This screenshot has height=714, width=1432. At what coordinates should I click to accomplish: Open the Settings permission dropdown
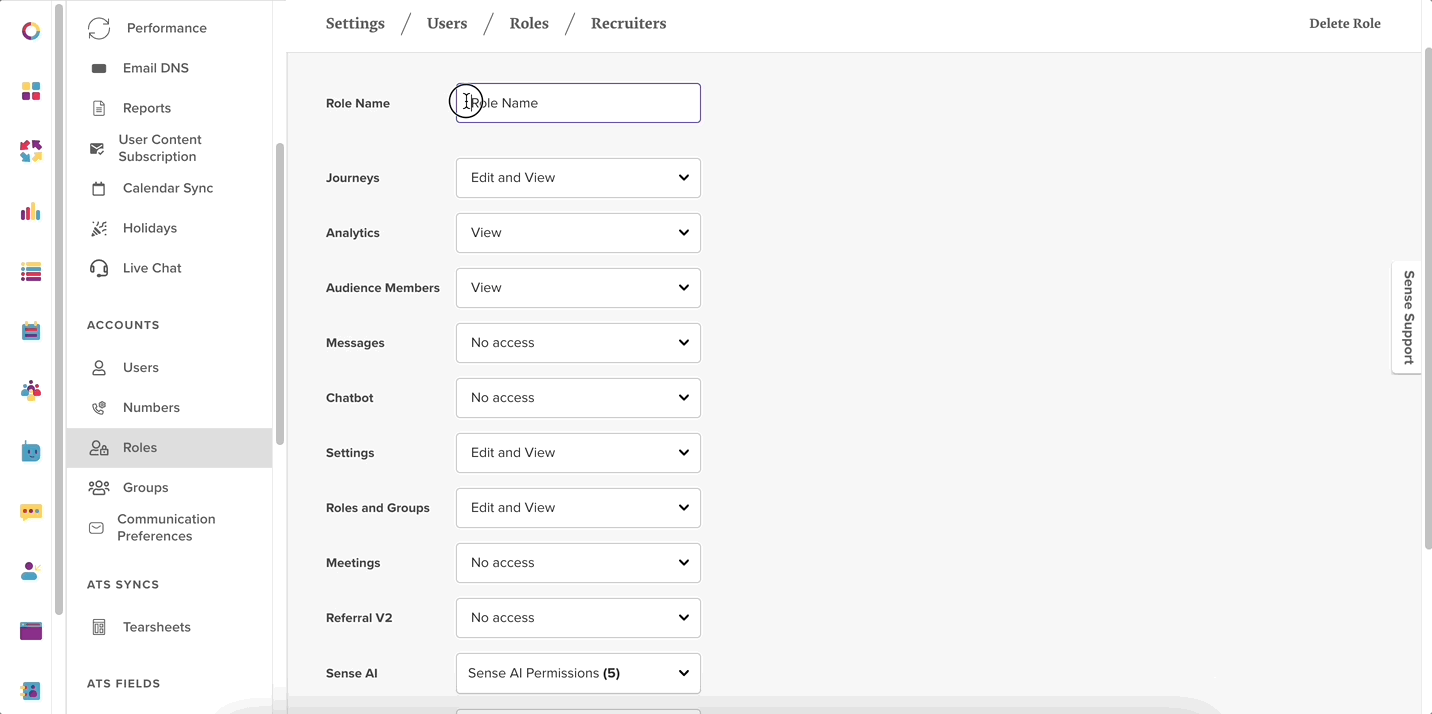(578, 453)
